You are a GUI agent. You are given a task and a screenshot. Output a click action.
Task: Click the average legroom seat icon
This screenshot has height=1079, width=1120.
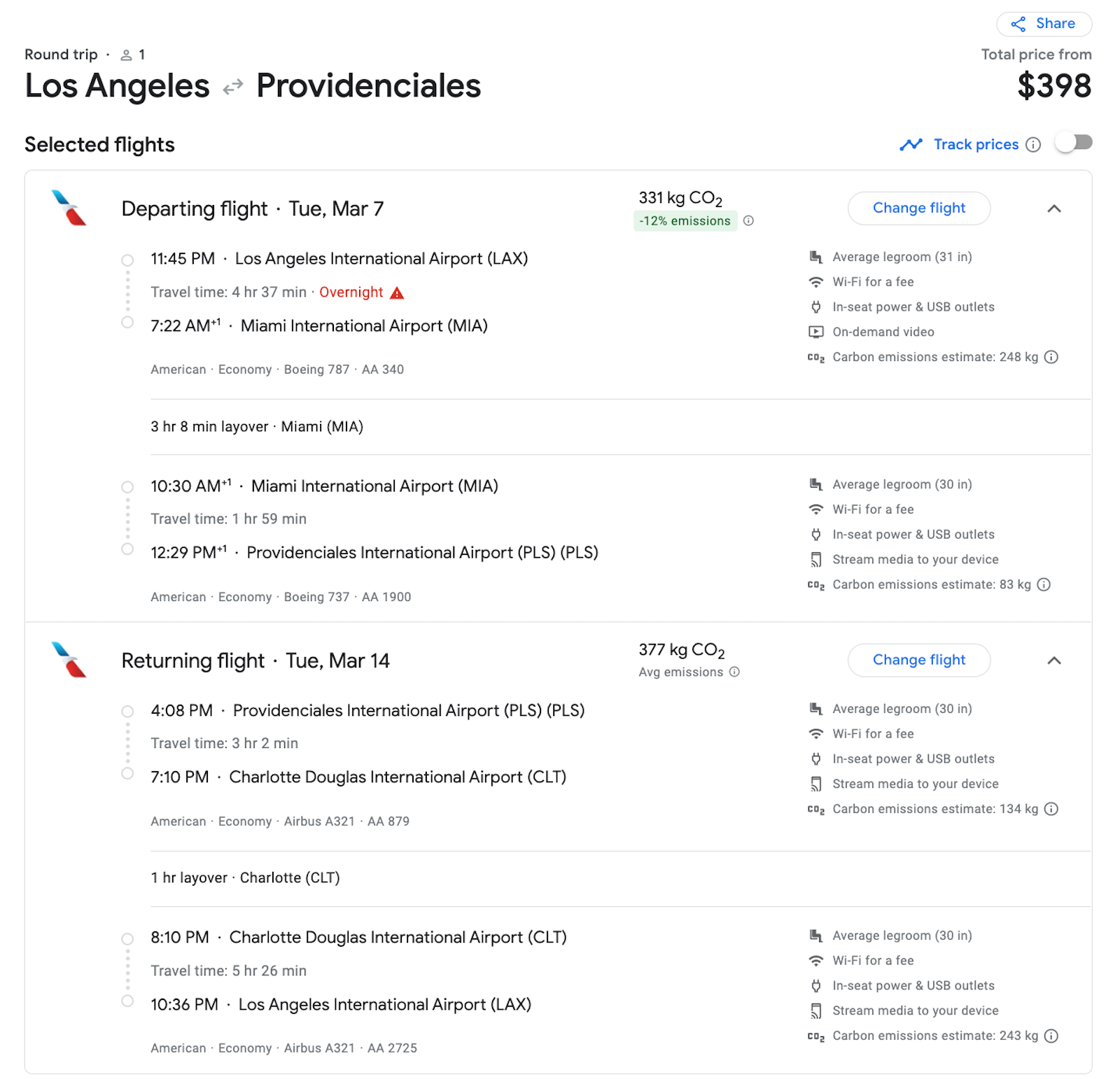[x=815, y=257]
